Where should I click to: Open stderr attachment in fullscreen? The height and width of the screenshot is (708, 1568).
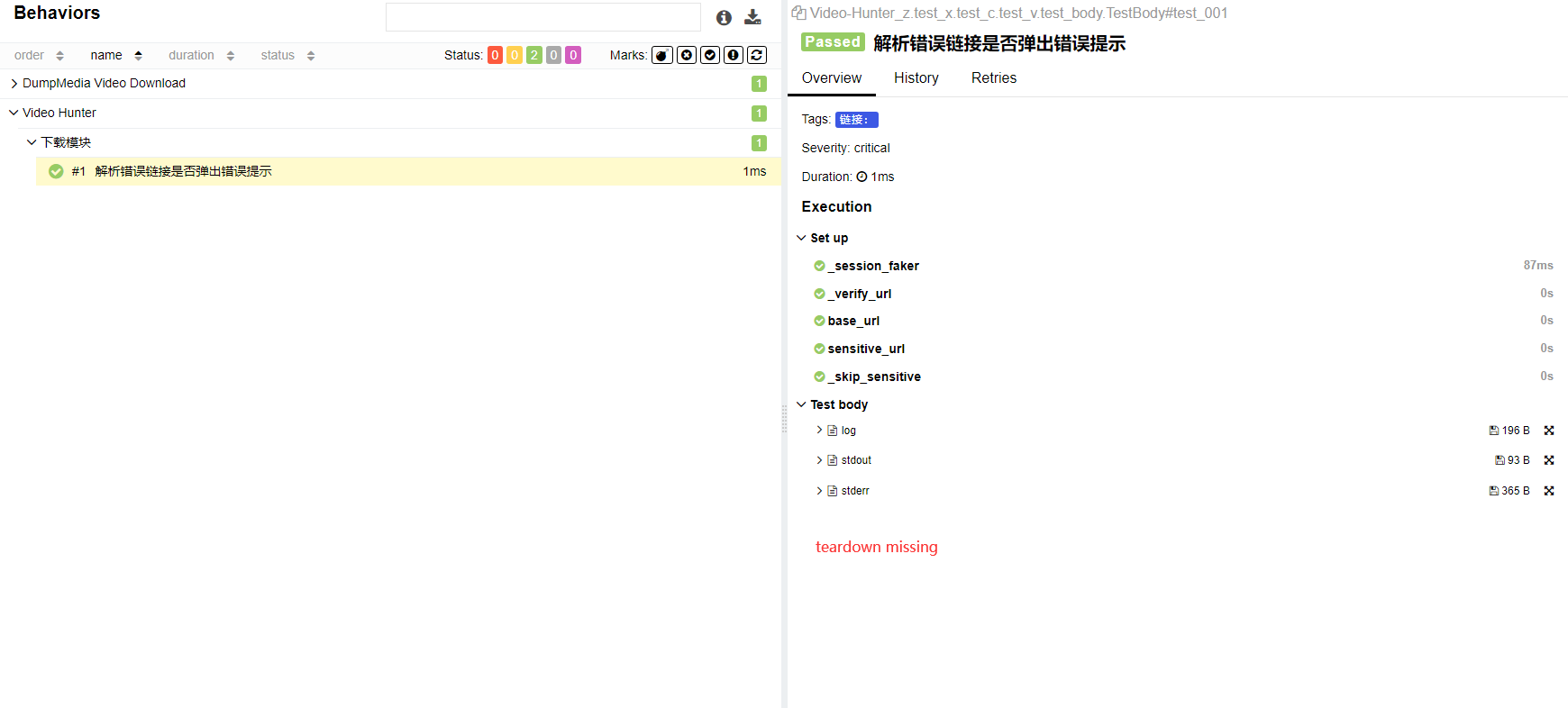coord(1549,491)
